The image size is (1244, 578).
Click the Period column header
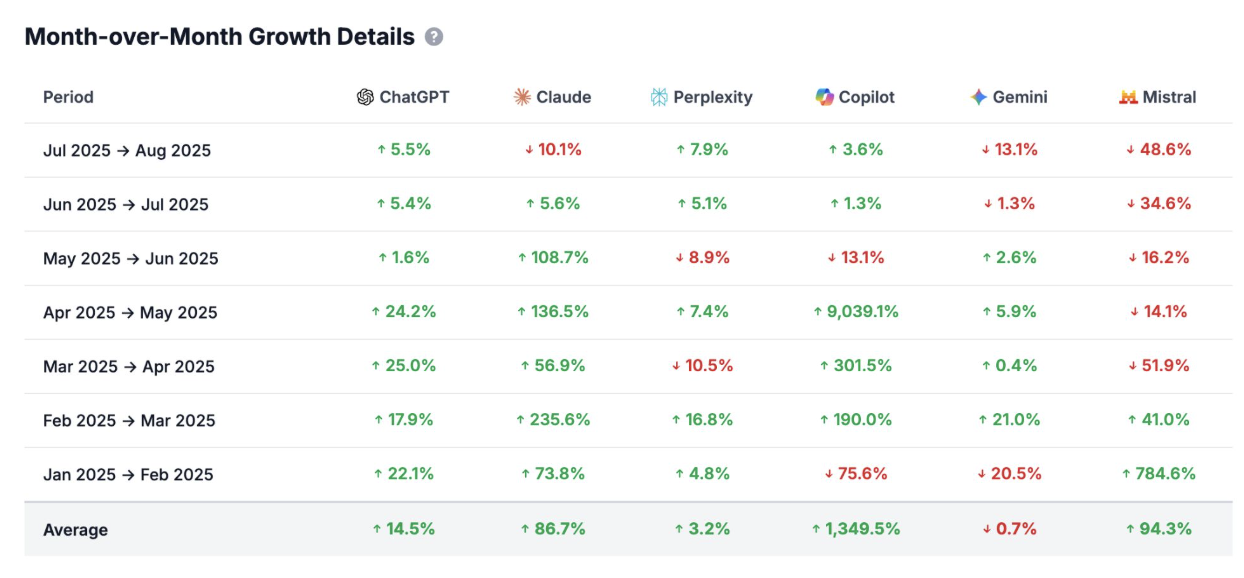point(68,97)
